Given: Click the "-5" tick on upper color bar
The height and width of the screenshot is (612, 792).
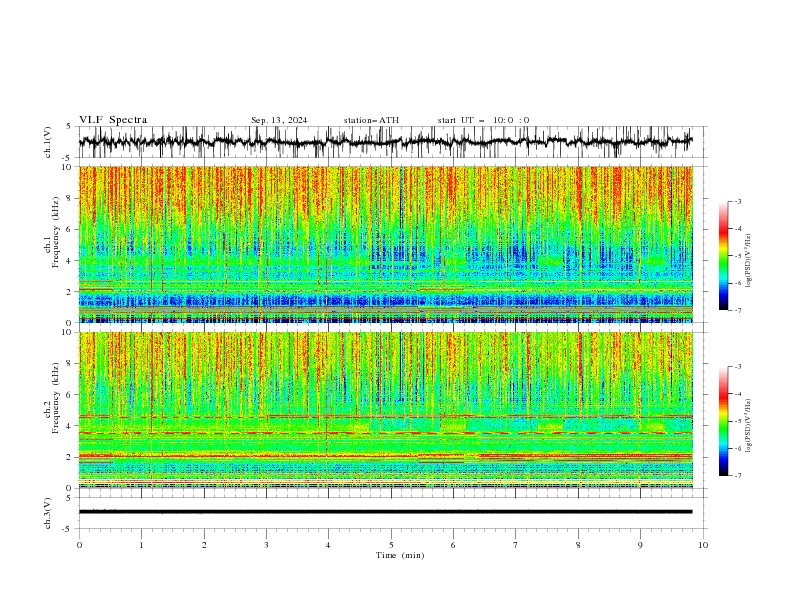Looking at the screenshot, I should coord(737,256).
